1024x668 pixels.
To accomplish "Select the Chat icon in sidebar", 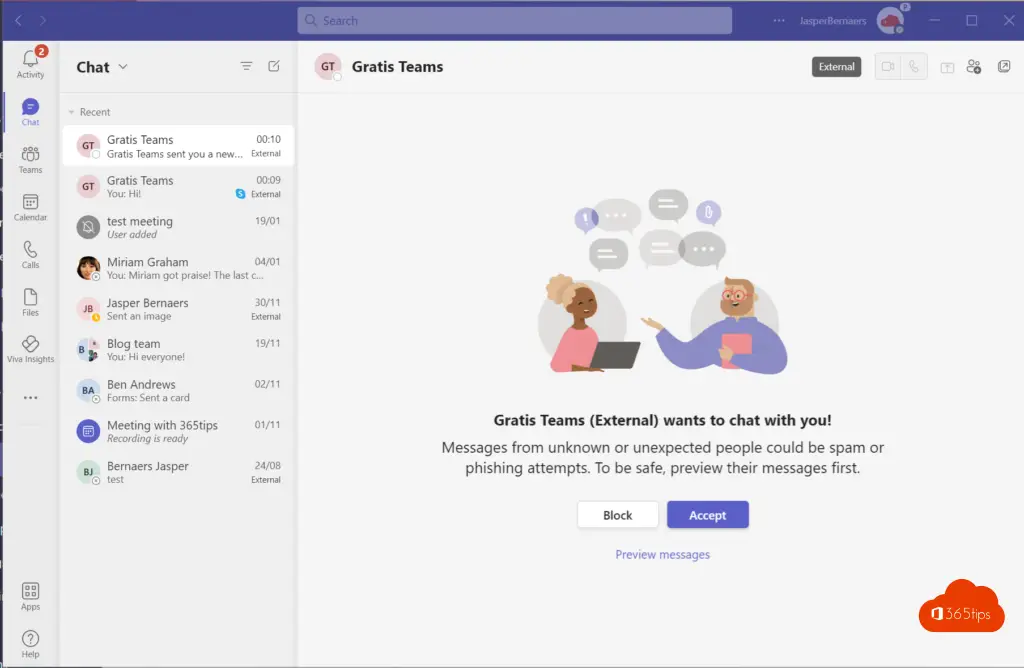I will tap(30, 111).
